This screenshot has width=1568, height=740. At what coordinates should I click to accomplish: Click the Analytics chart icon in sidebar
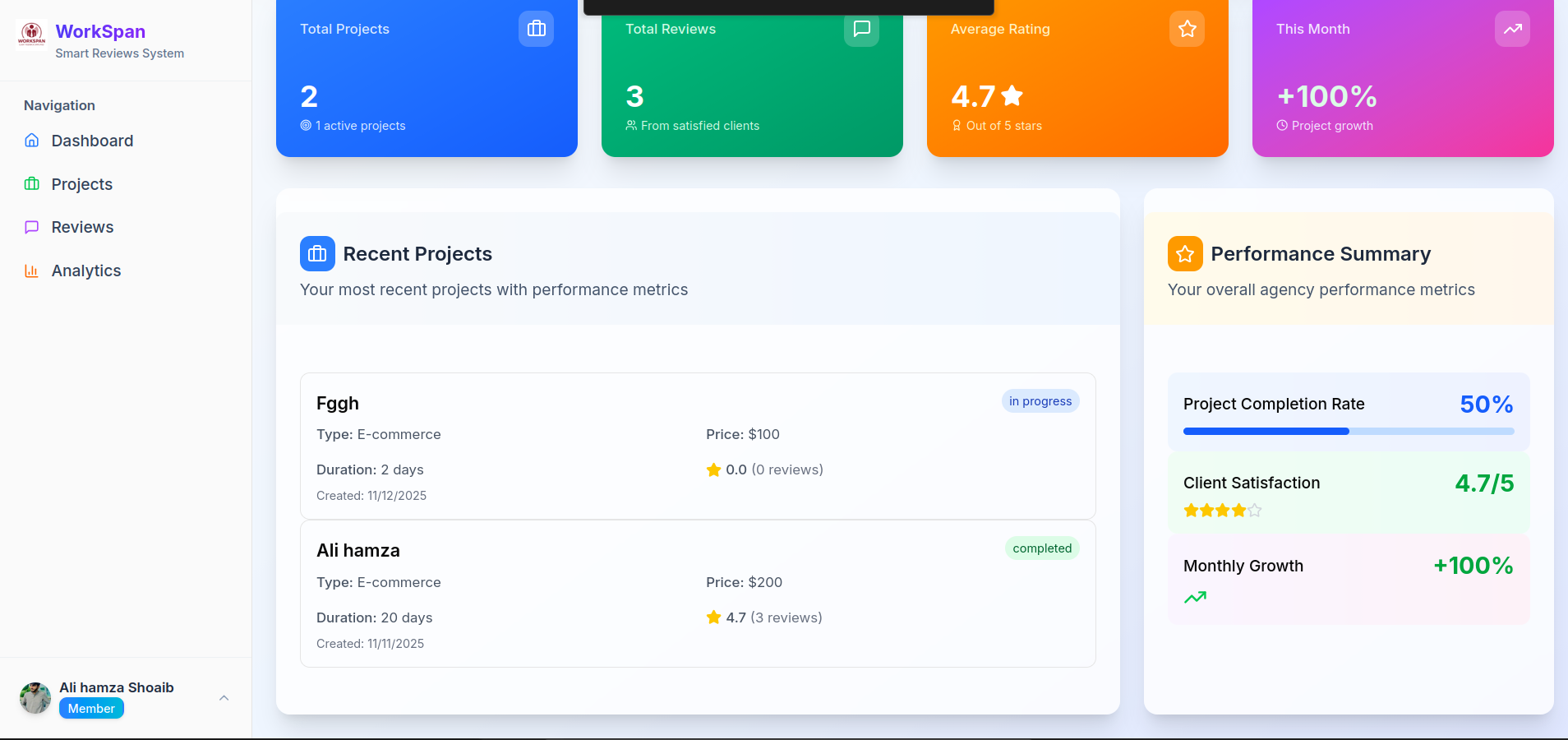click(x=31, y=271)
